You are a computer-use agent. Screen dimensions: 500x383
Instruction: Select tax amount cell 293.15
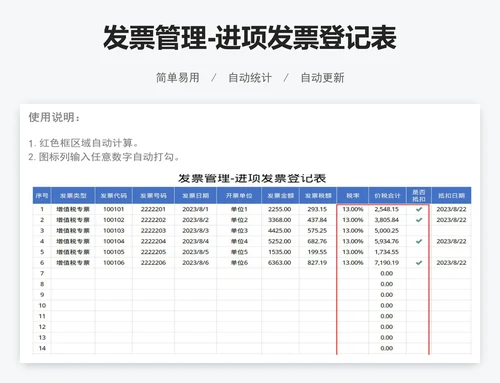317,209
